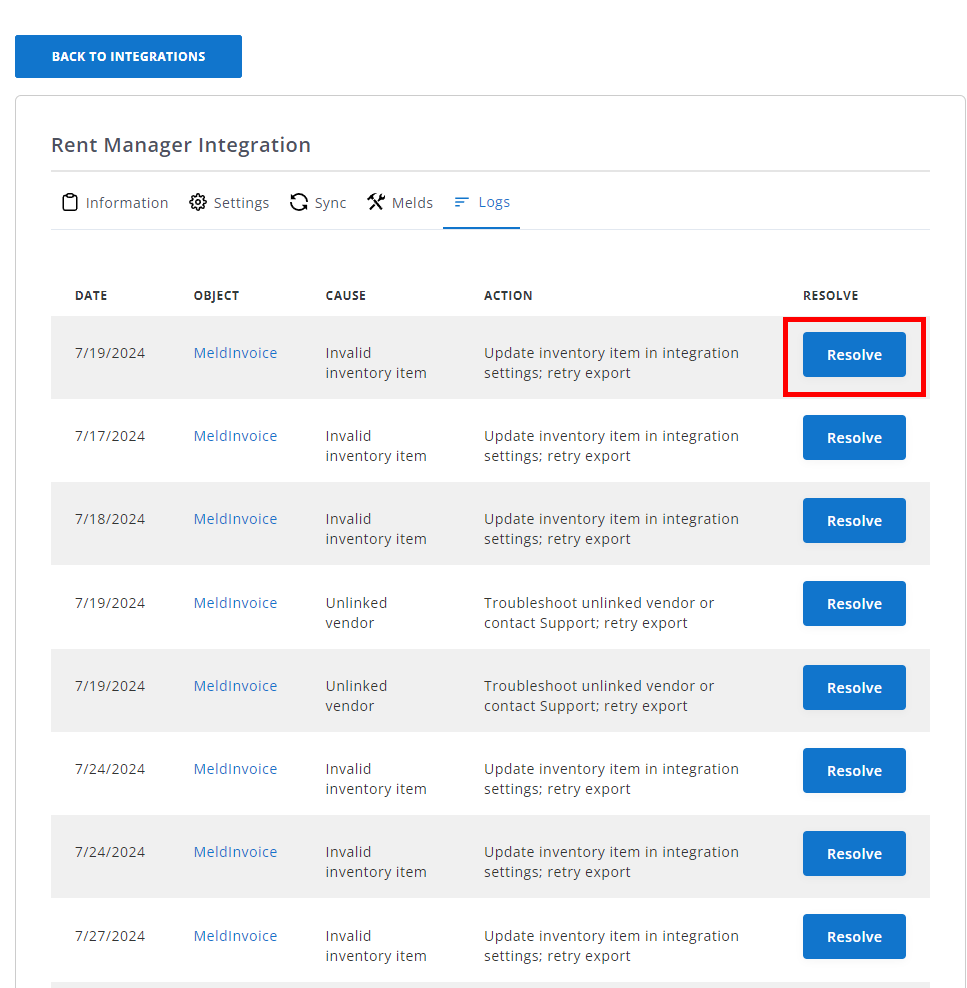Resolve the second 7/24/2024 log entry
The height and width of the screenshot is (988, 967).
coord(854,854)
